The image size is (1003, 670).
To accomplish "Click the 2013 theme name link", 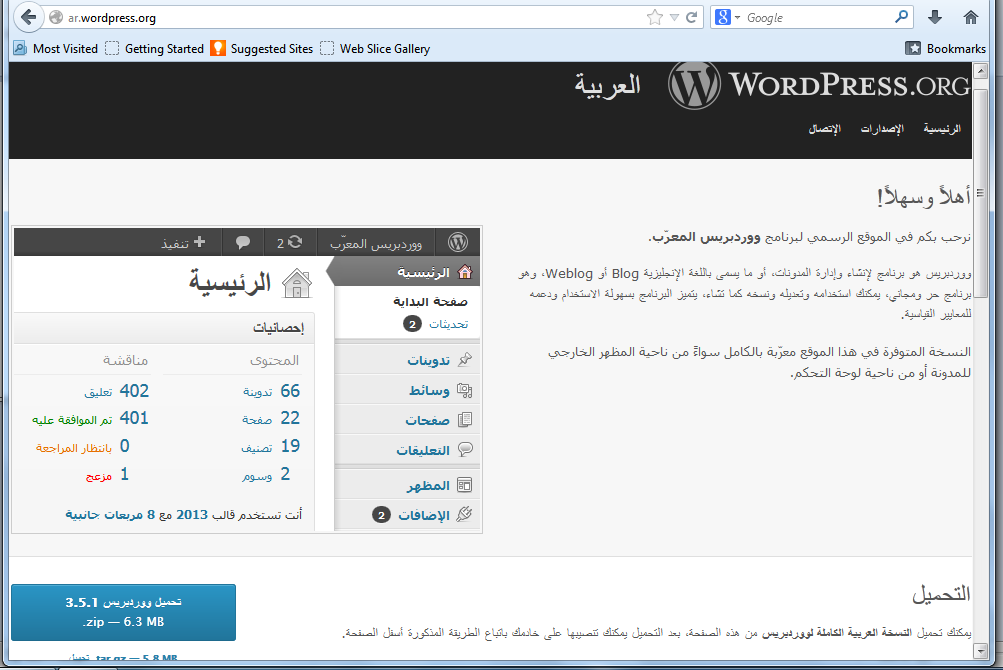I will 192,514.
